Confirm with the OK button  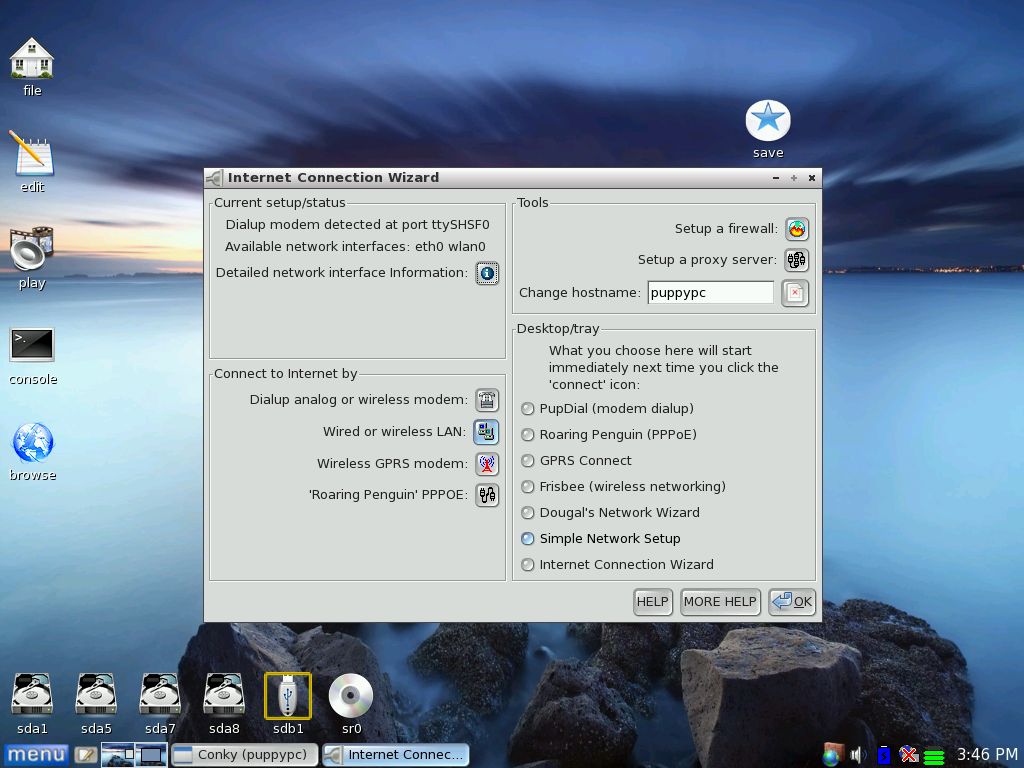coord(792,602)
